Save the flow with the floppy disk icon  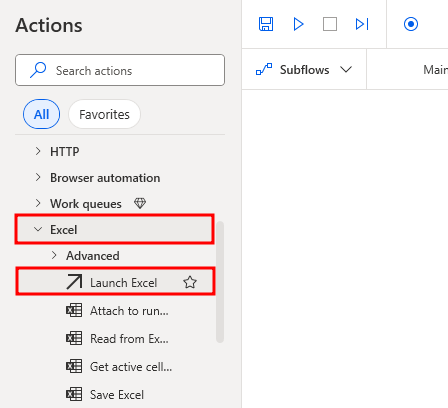(266, 24)
